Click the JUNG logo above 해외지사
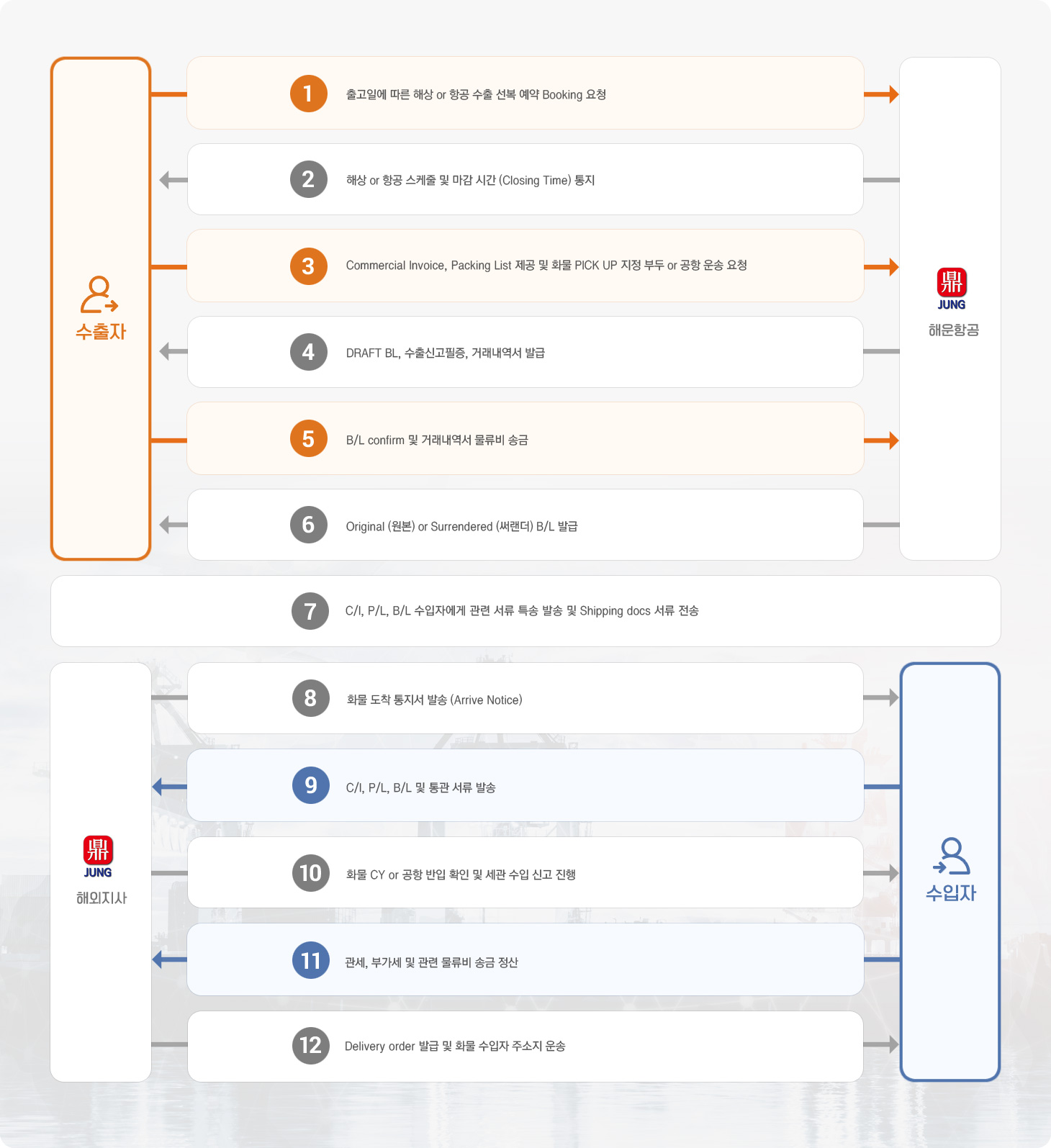Image resolution: width=1051 pixels, height=1148 pixels. click(x=98, y=857)
